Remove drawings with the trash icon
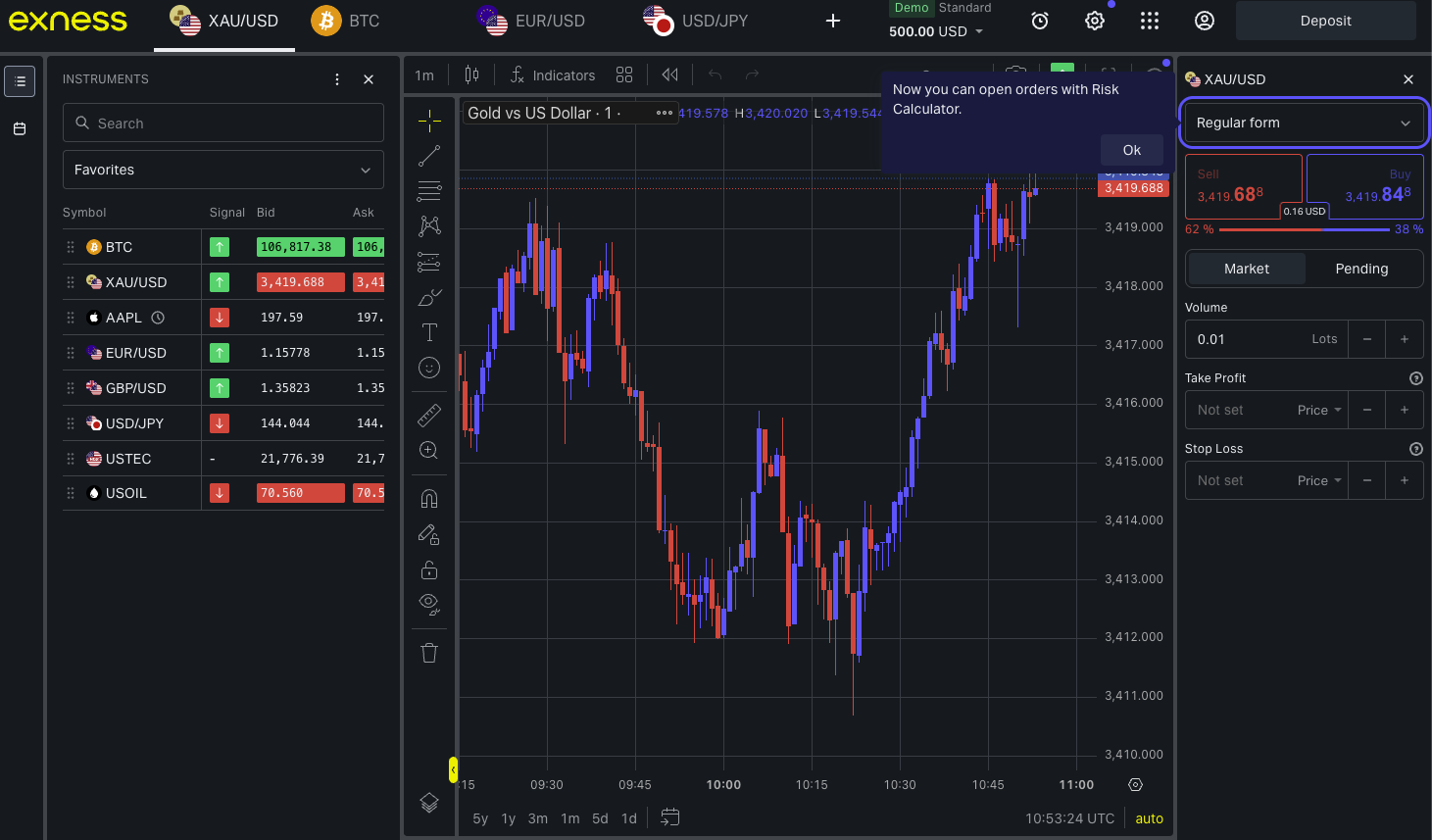Image resolution: width=1432 pixels, height=840 pixels. point(429,653)
